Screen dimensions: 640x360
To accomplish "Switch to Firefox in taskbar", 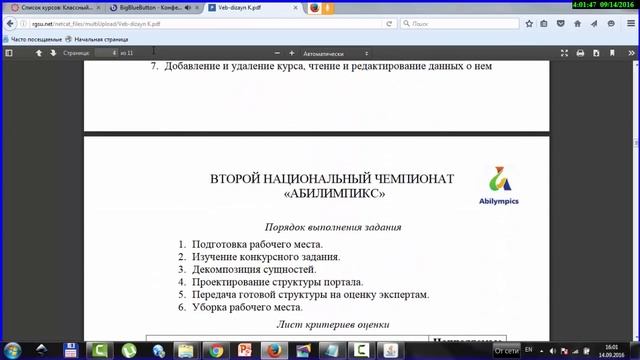I will click(x=274, y=351).
